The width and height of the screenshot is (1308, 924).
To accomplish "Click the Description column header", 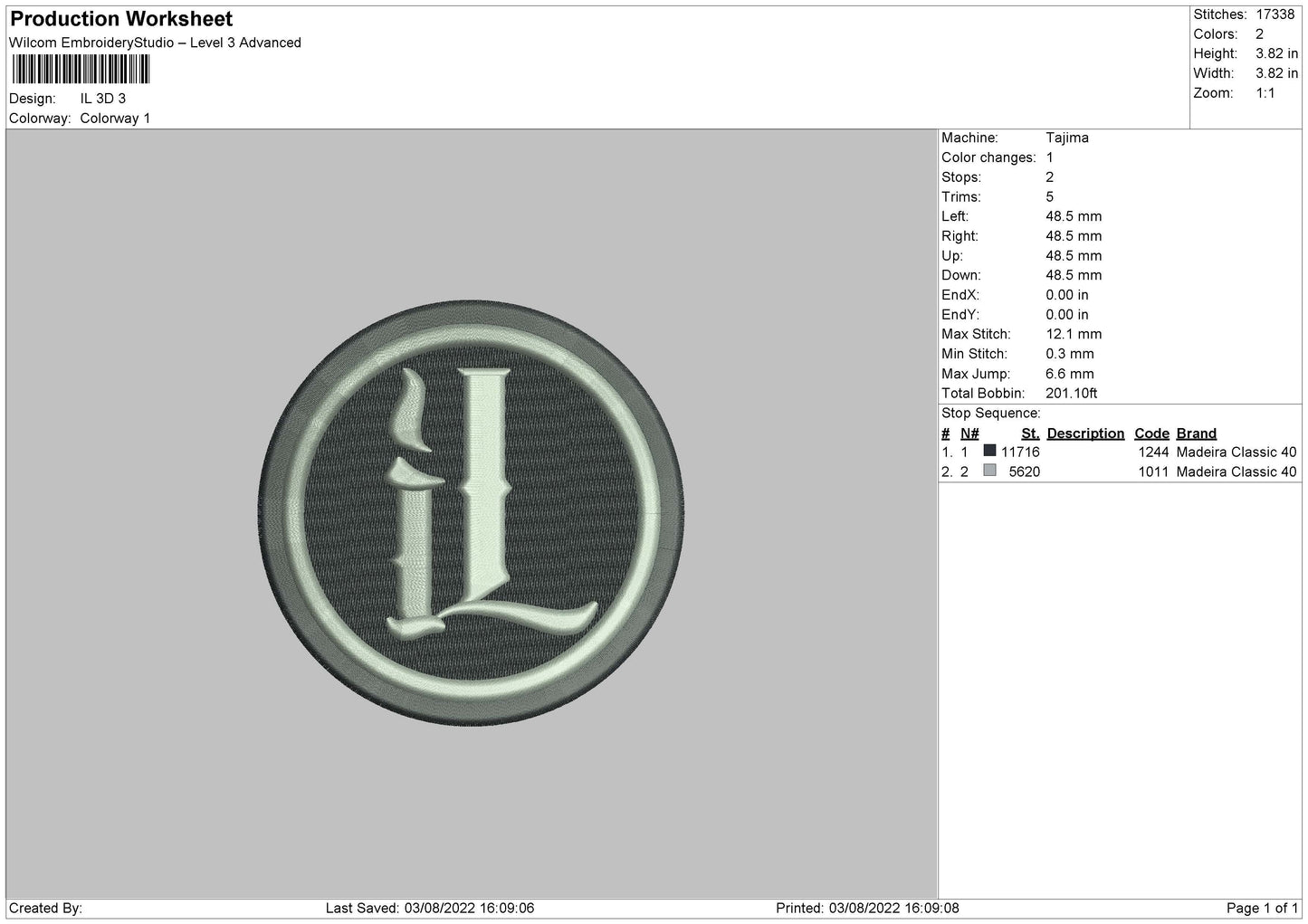I will click(1085, 433).
